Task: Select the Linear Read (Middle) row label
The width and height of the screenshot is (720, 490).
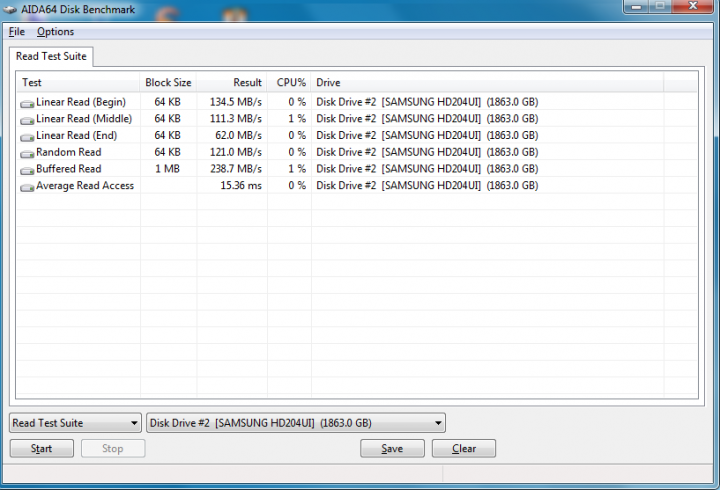Action: pyautogui.click(x=84, y=118)
